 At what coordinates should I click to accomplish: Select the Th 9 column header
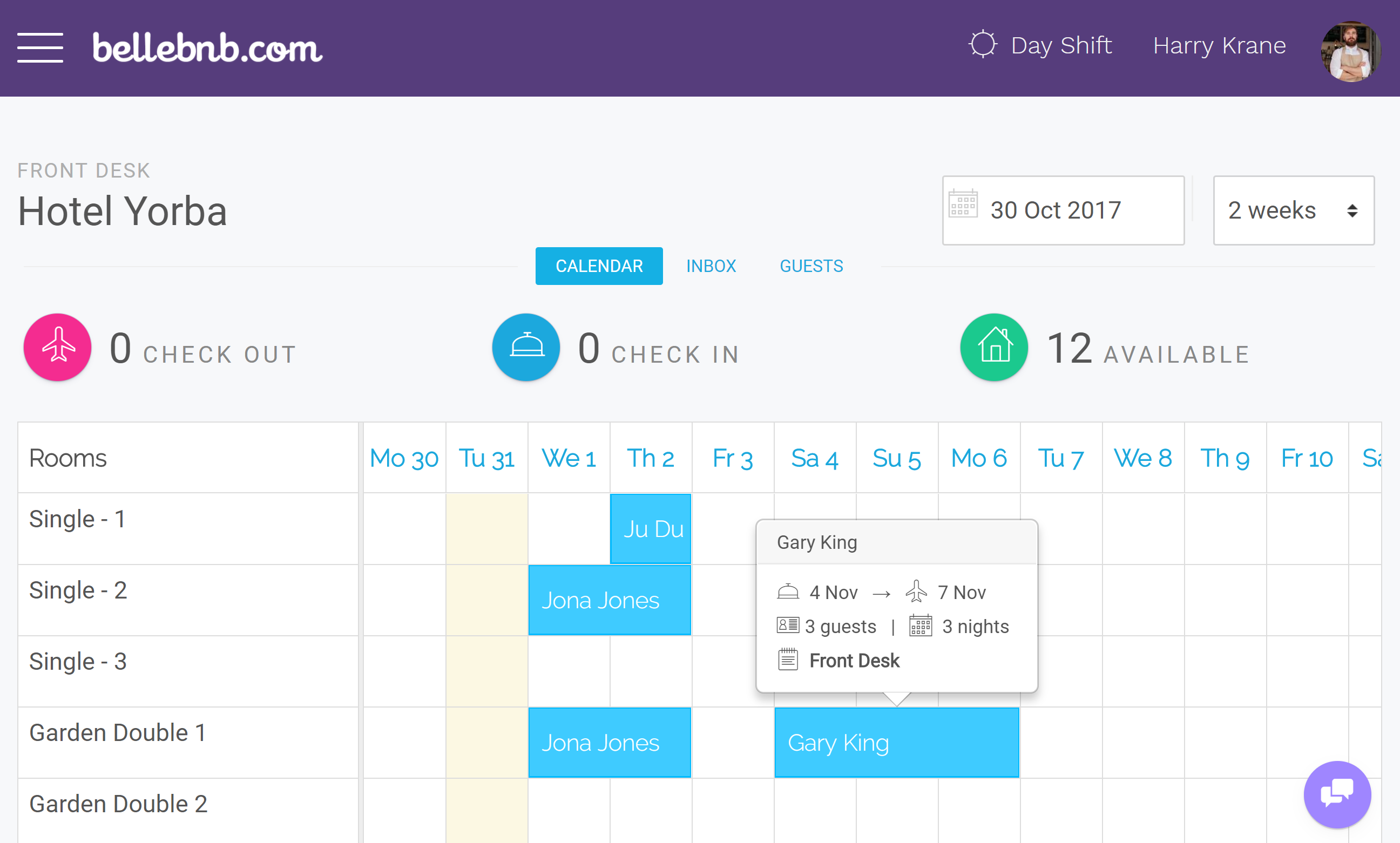(1225, 458)
